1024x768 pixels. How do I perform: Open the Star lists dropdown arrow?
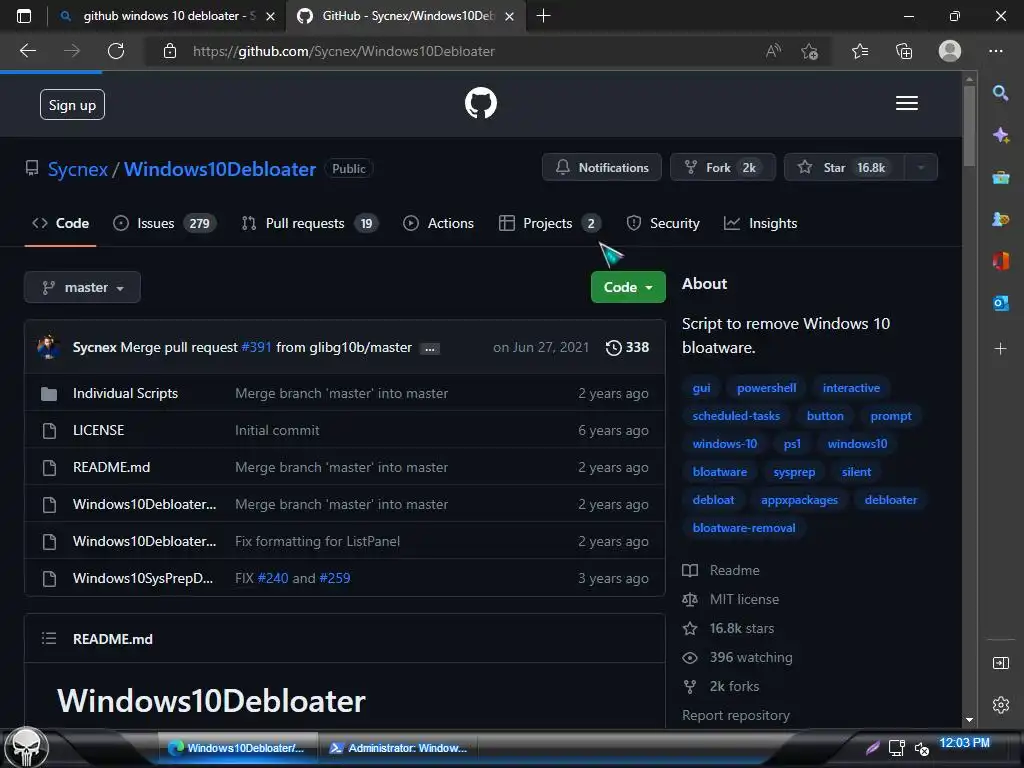click(921, 168)
